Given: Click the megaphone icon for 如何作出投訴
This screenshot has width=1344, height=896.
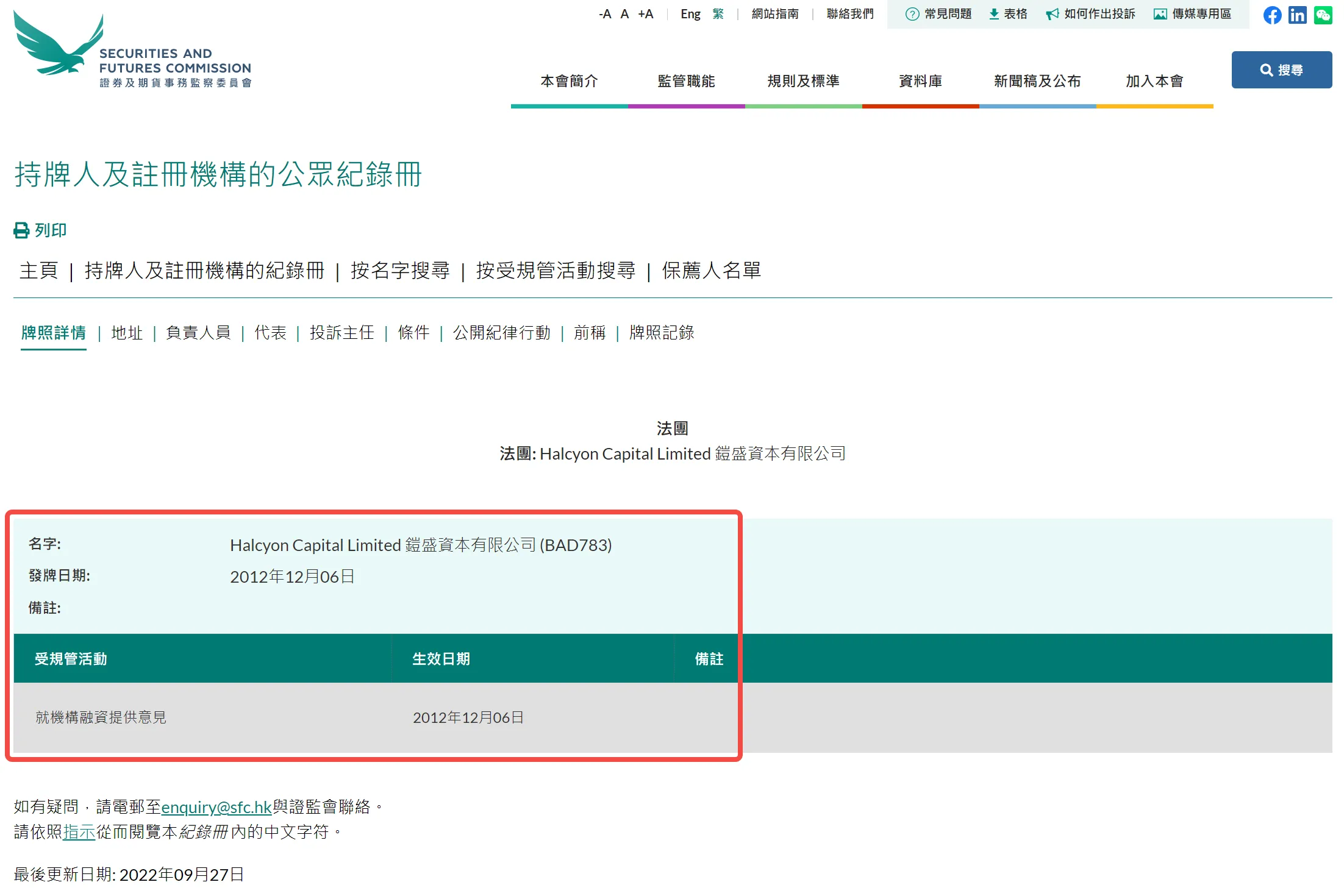Looking at the screenshot, I should point(1052,14).
